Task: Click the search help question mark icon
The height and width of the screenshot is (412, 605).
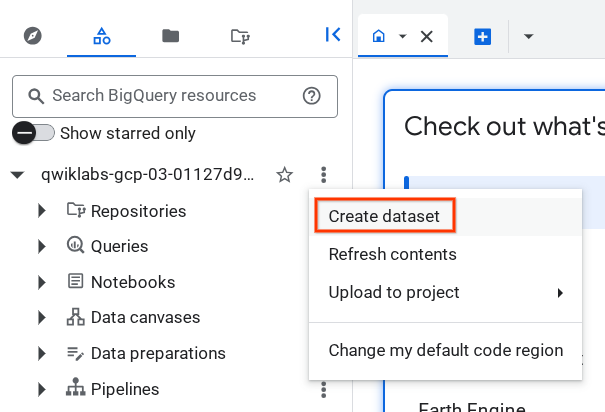Action: [311, 96]
